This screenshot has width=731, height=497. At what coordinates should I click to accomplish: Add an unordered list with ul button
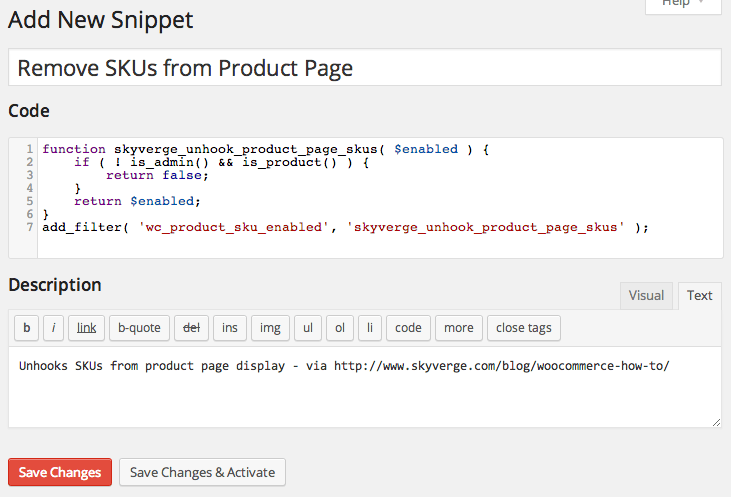coord(308,328)
